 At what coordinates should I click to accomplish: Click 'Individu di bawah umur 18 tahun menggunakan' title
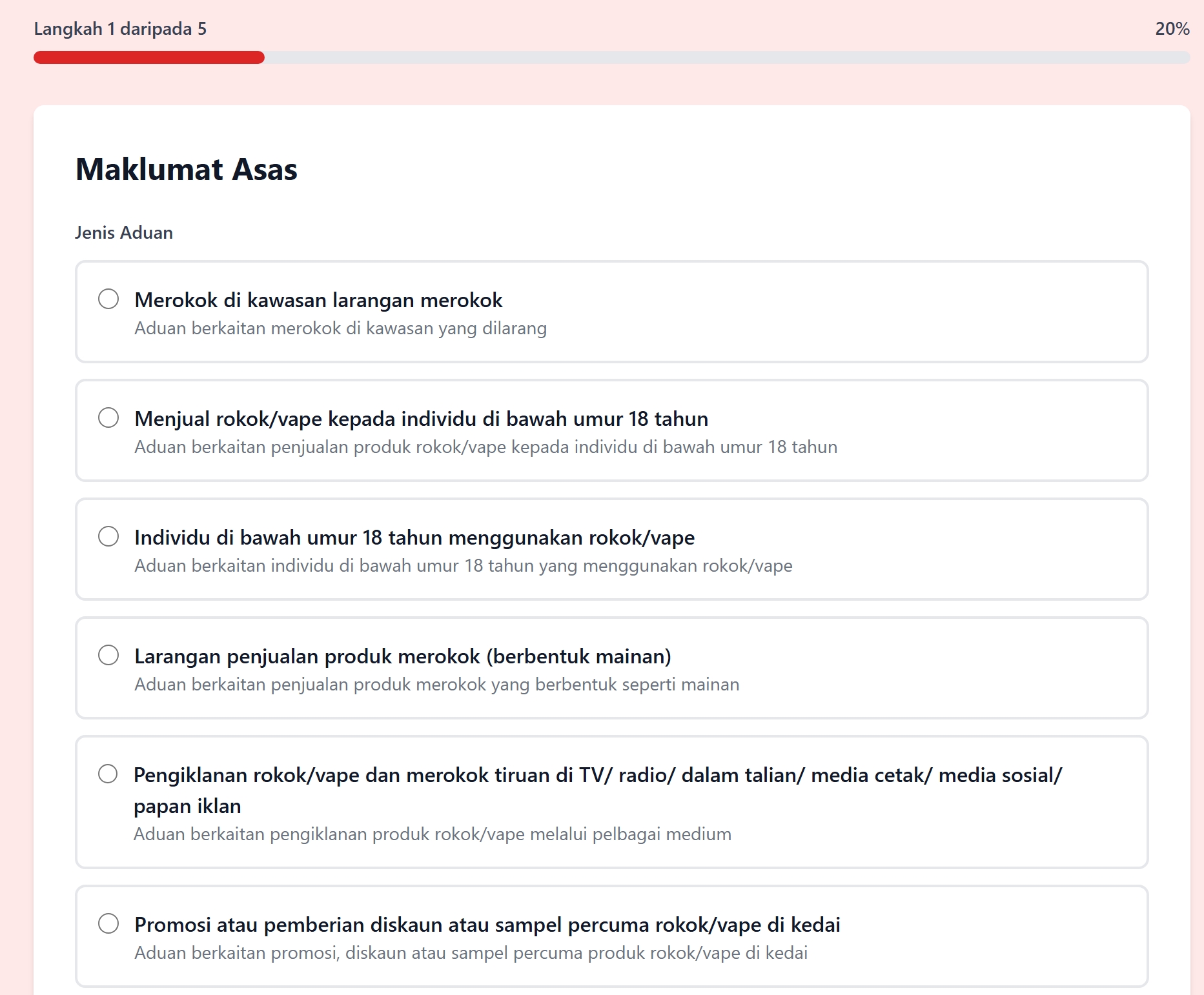pos(414,538)
